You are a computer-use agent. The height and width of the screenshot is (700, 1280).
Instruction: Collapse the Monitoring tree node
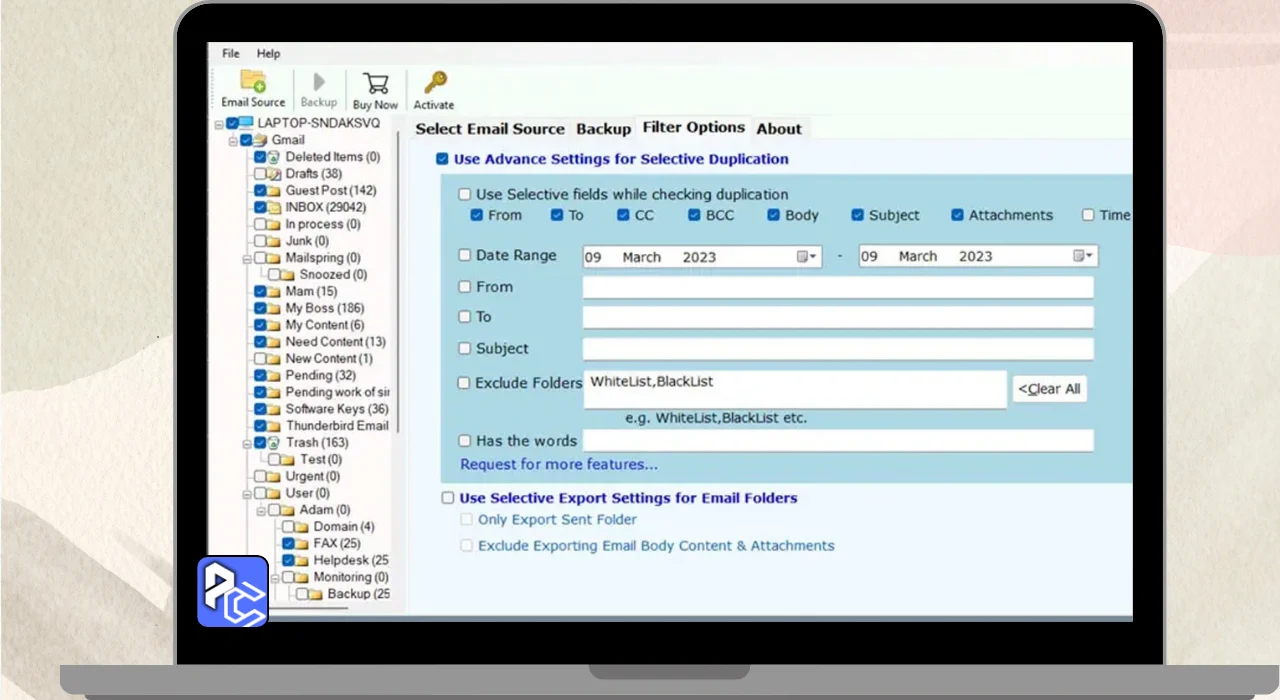pos(275,577)
